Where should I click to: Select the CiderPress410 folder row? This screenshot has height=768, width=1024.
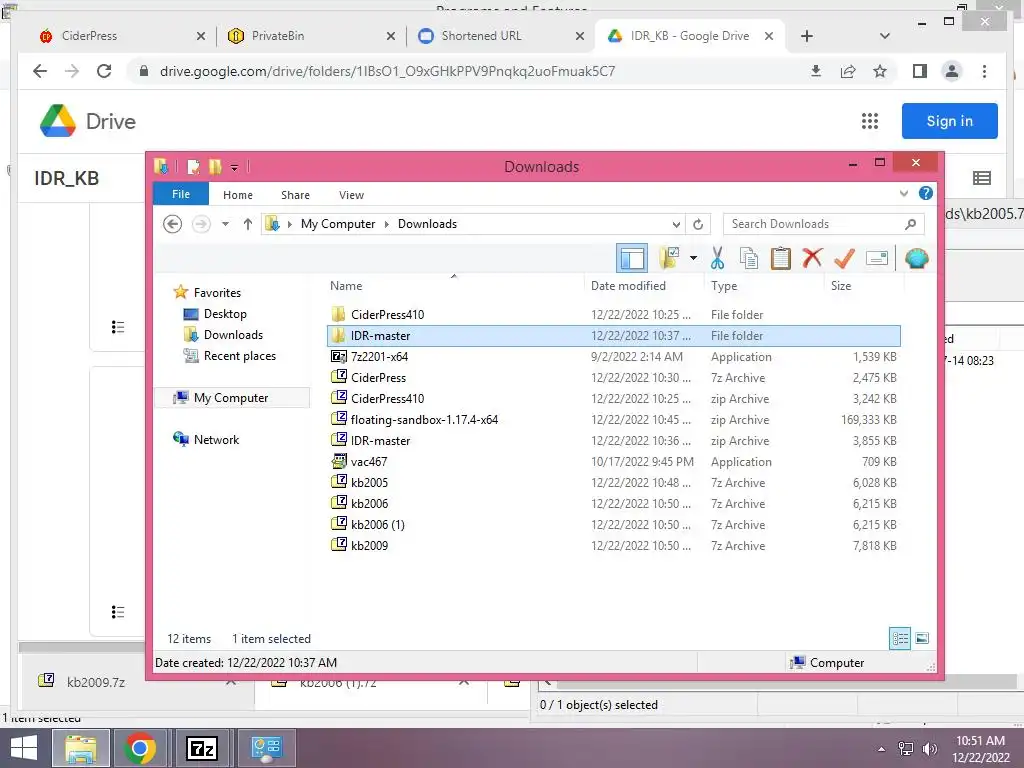(x=613, y=315)
